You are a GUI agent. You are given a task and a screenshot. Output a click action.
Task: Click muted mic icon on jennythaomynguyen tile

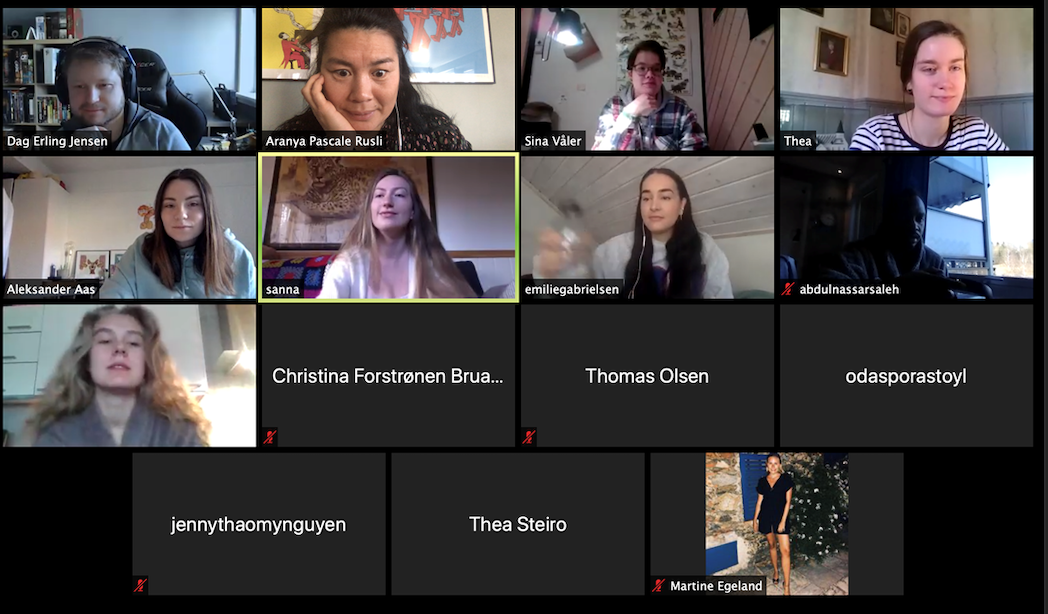[140, 585]
